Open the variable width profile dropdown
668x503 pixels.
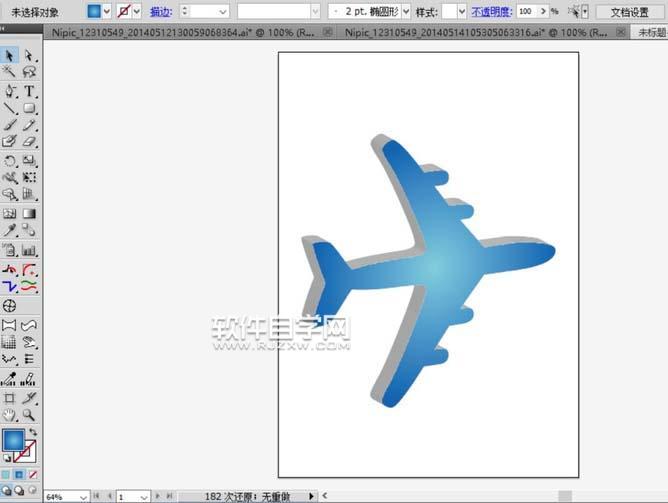315,11
